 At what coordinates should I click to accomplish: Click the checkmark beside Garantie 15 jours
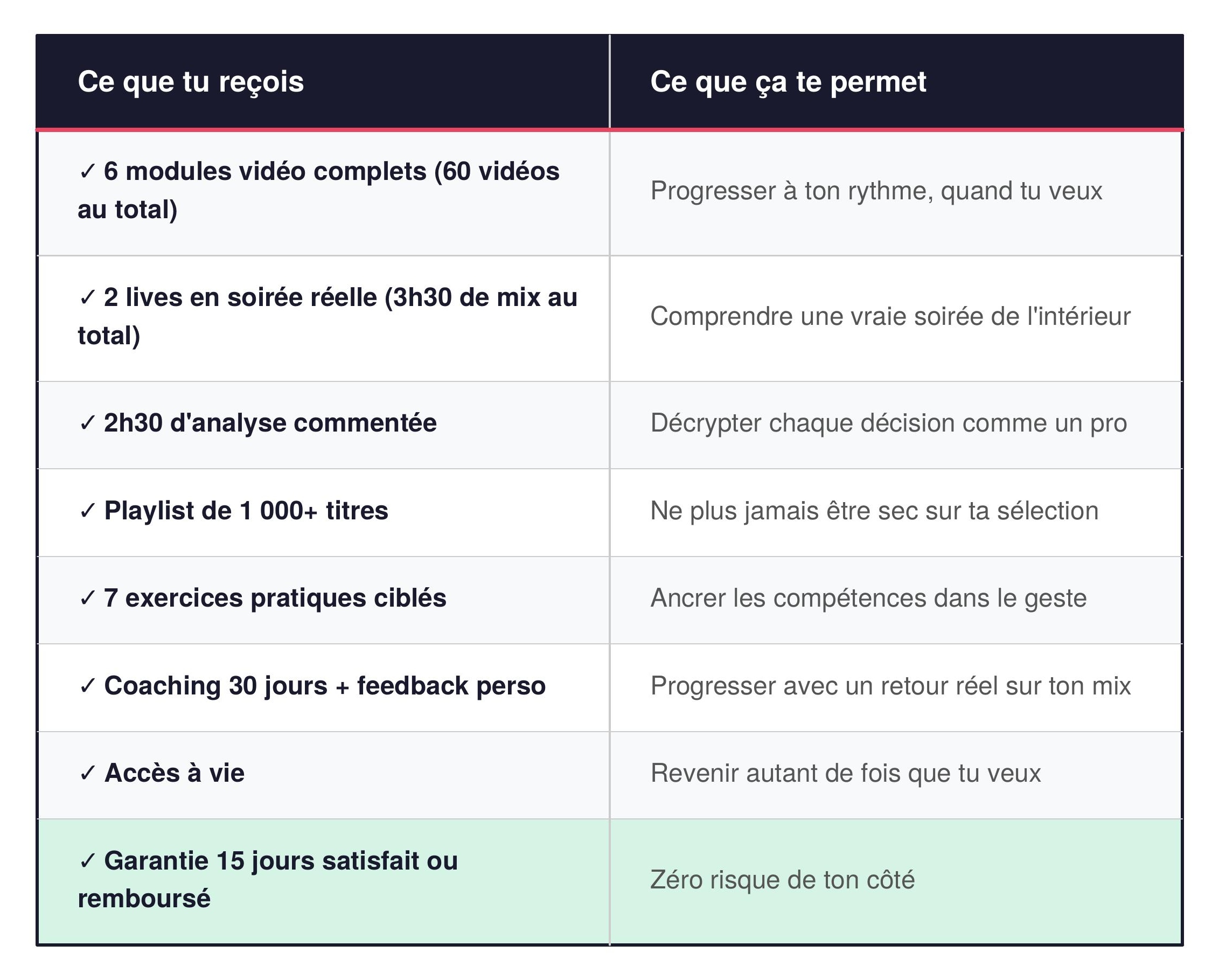[88, 861]
